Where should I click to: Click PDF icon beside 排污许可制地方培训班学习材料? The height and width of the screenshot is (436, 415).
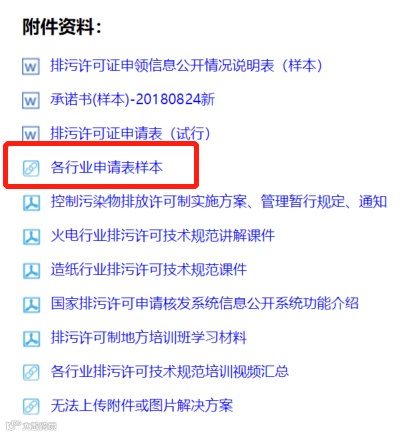[x=31, y=338]
